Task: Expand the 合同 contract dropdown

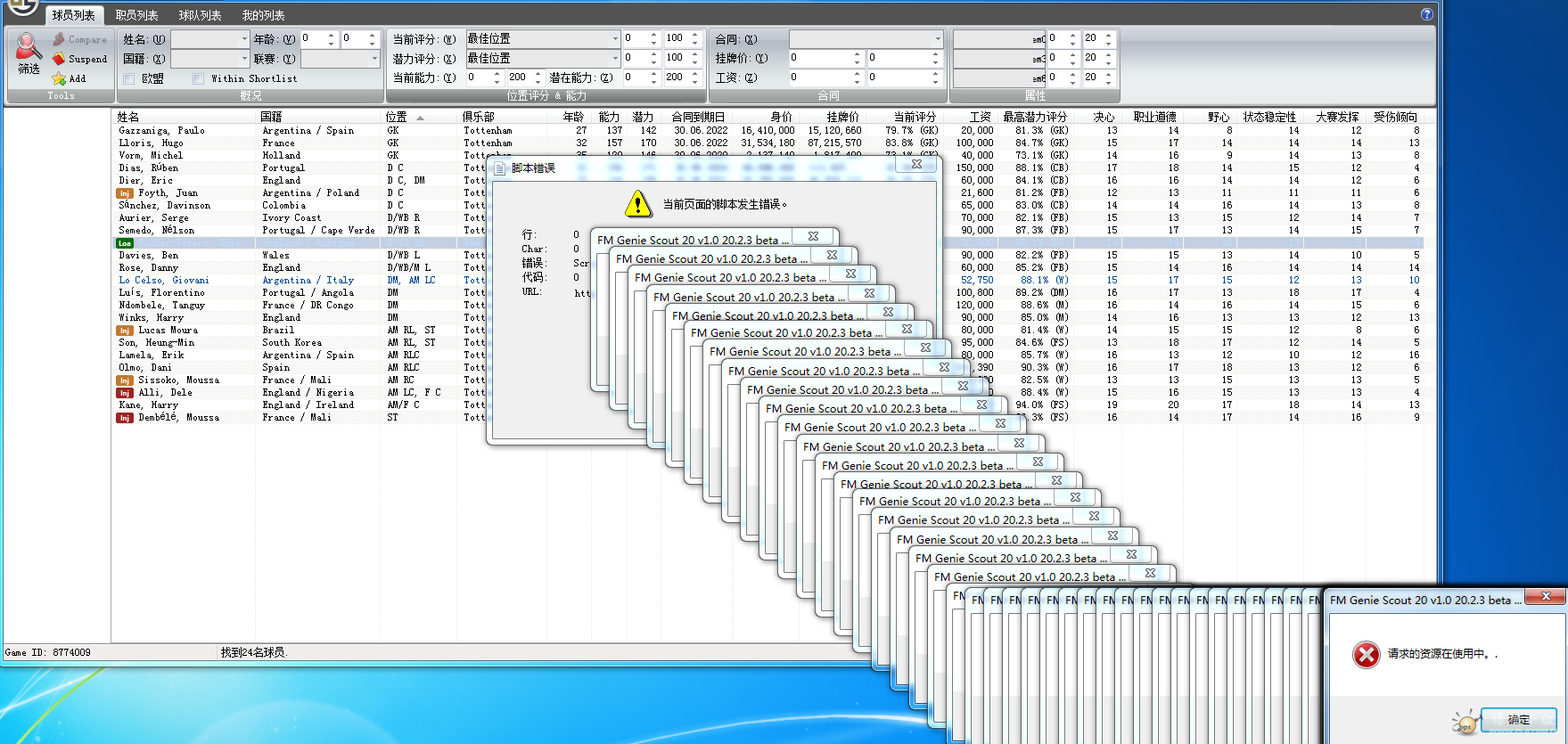Action: click(938, 39)
